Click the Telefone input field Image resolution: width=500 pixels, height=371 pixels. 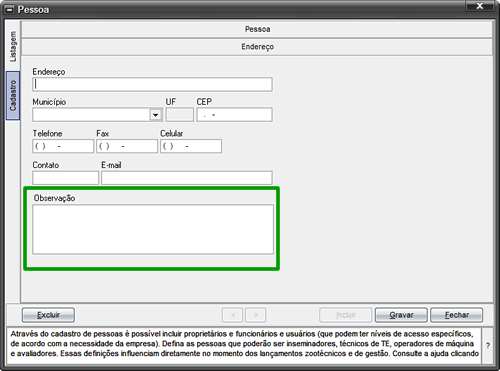click(x=63, y=146)
